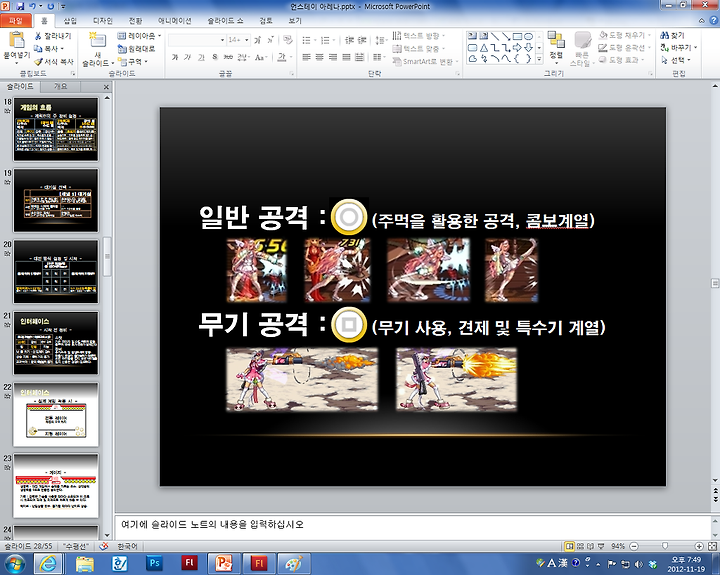Click the Format Painter (서식 복사) brush
The width and height of the screenshot is (720, 575).
pos(54,62)
